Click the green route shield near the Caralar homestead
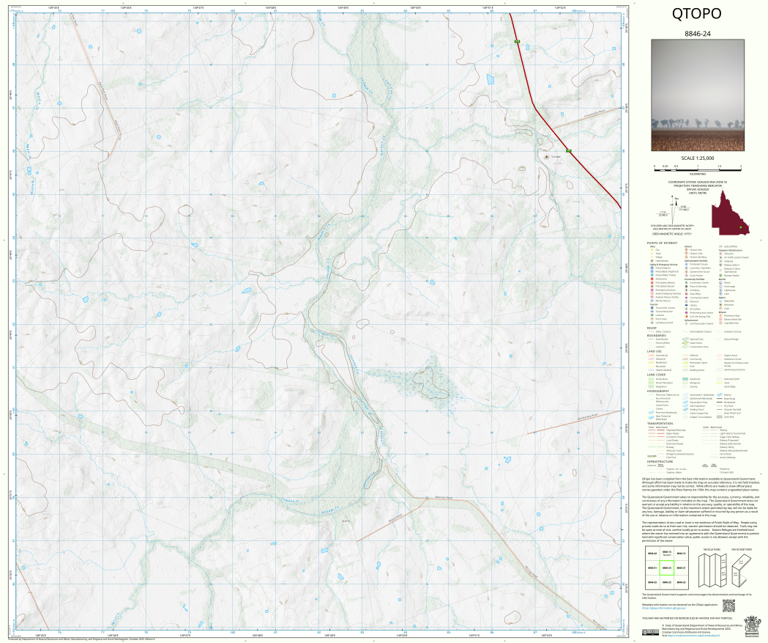This screenshot has height=643, width=768. [568, 151]
